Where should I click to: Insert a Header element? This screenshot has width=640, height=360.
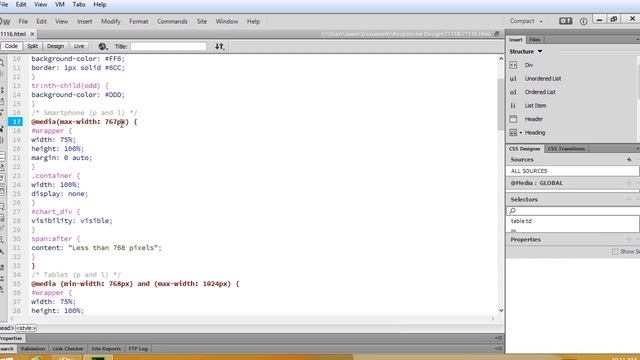(x=533, y=119)
